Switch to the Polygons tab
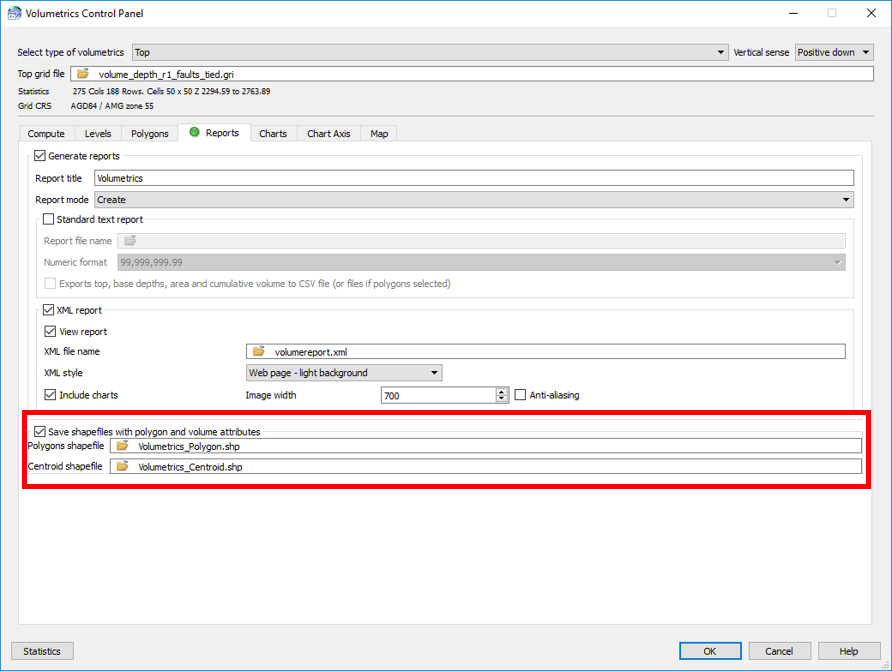 (150, 134)
